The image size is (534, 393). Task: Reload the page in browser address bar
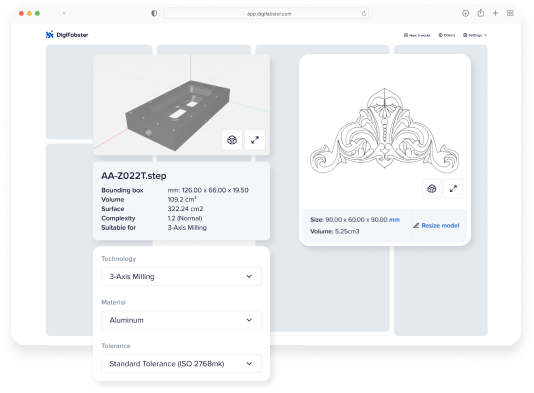(364, 14)
